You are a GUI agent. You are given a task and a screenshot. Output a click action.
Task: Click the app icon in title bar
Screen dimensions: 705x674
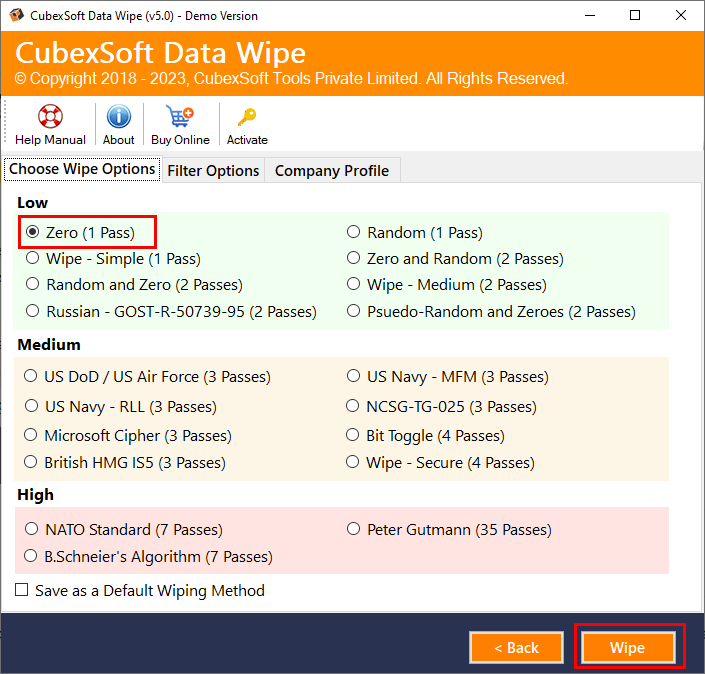click(17, 16)
